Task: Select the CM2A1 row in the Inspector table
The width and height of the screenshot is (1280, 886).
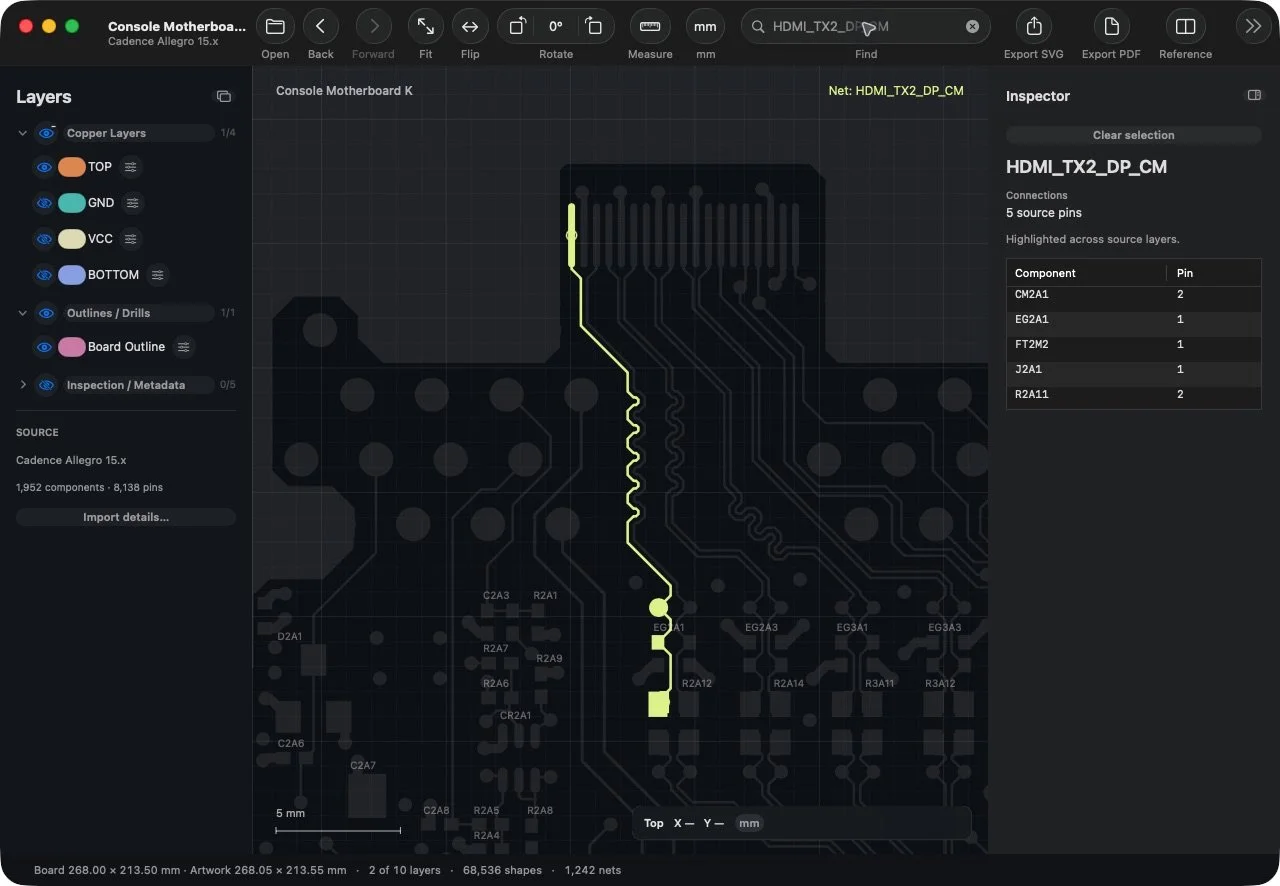Action: click(1133, 295)
